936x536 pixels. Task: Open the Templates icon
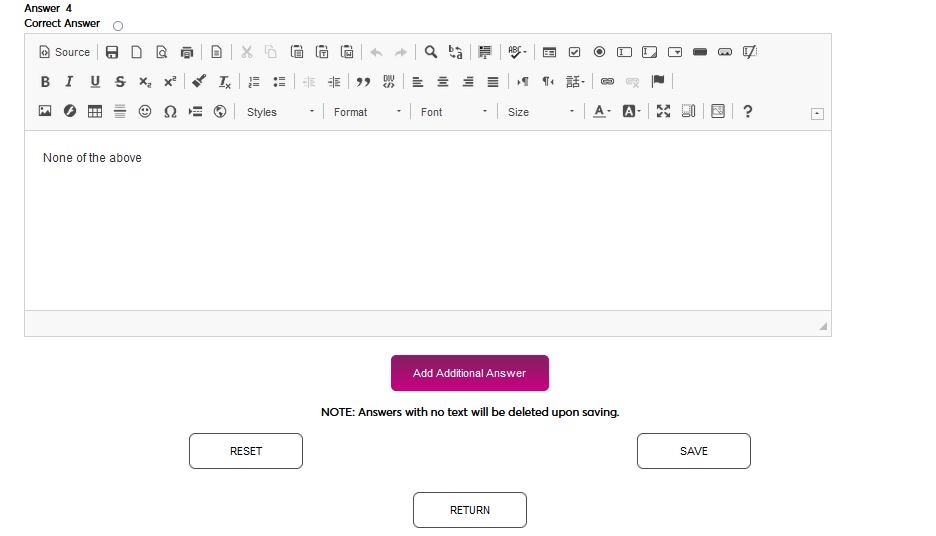tap(217, 52)
